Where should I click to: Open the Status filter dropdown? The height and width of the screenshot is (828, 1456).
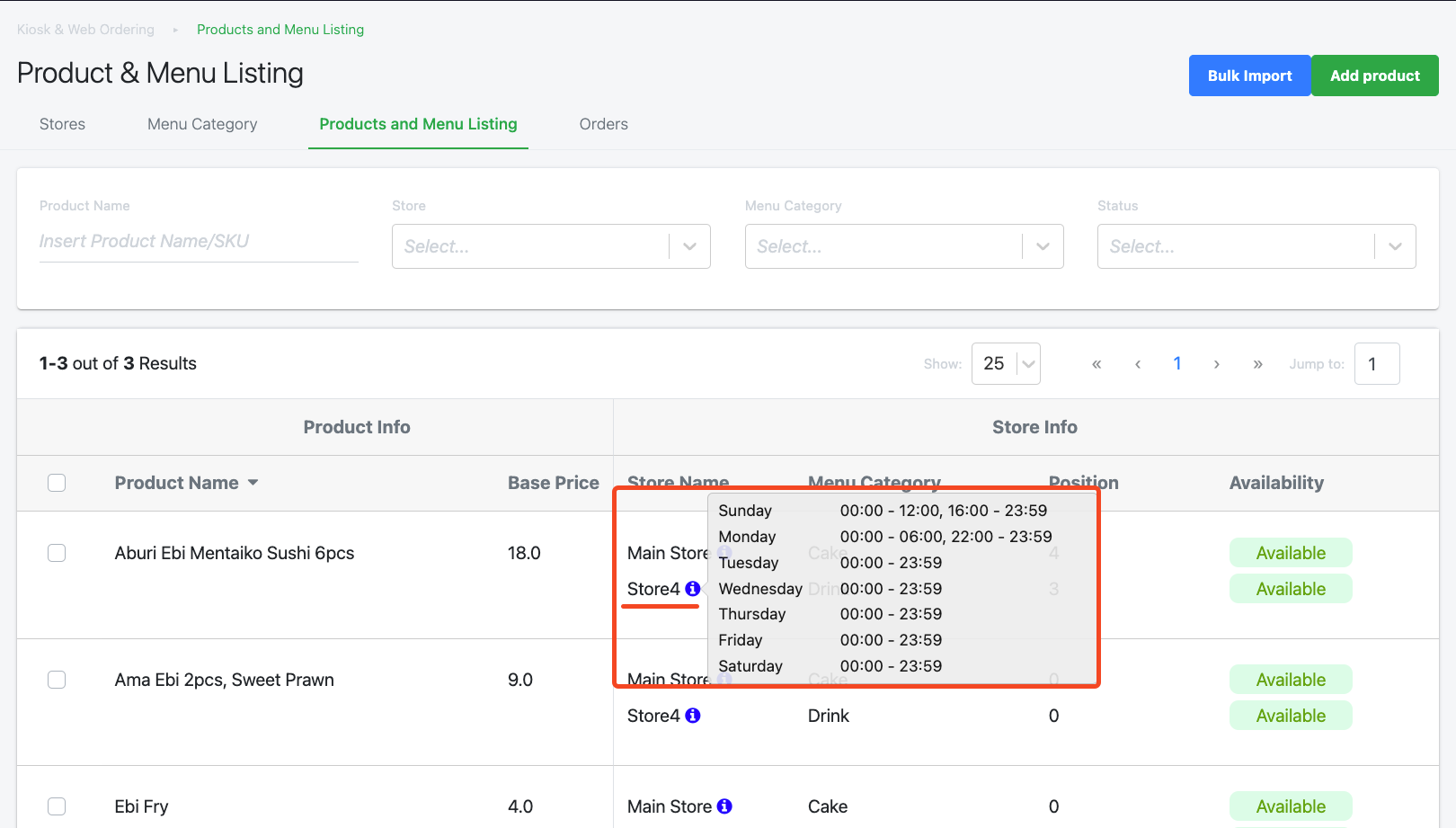click(1256, 246)
